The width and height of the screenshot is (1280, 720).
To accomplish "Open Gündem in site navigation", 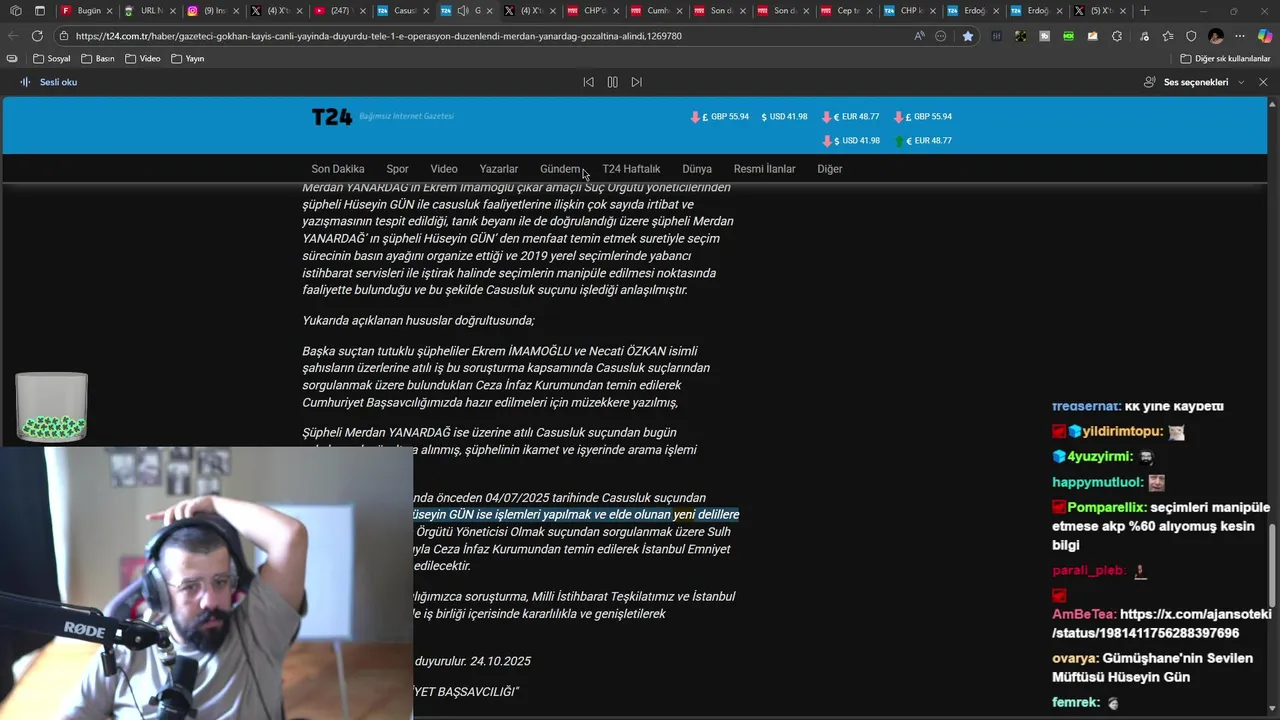I will [560, 169].
